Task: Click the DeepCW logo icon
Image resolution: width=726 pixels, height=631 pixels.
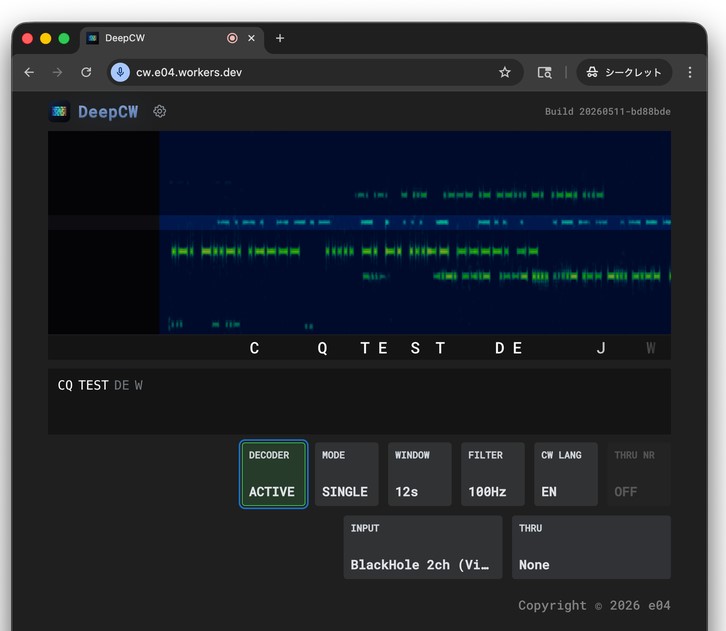Action: tap(59, 112)
